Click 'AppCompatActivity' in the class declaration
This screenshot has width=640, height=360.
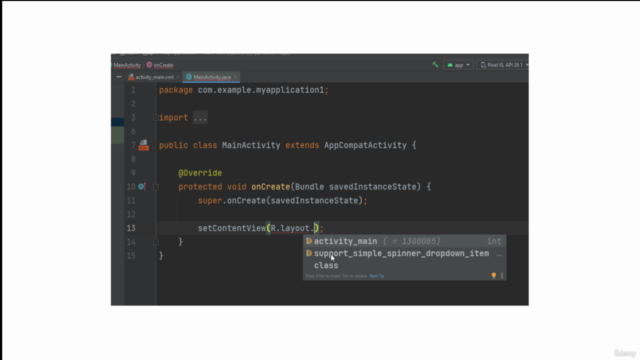point(365,145)
